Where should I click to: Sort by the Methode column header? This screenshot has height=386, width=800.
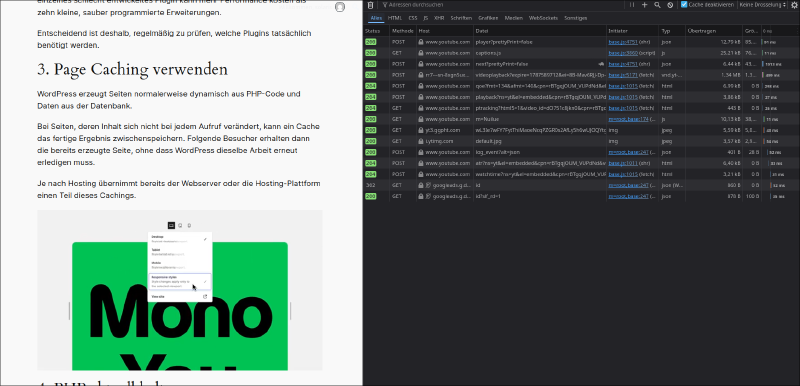[x=403, y=31]
